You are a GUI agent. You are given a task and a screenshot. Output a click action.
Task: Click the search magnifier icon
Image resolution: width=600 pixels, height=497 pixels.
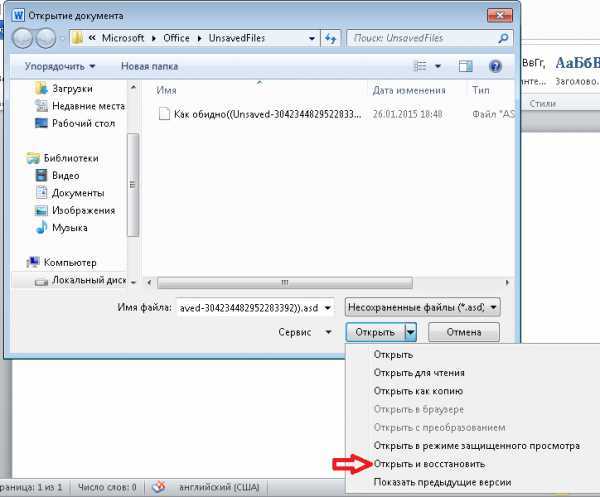(504, 38)
